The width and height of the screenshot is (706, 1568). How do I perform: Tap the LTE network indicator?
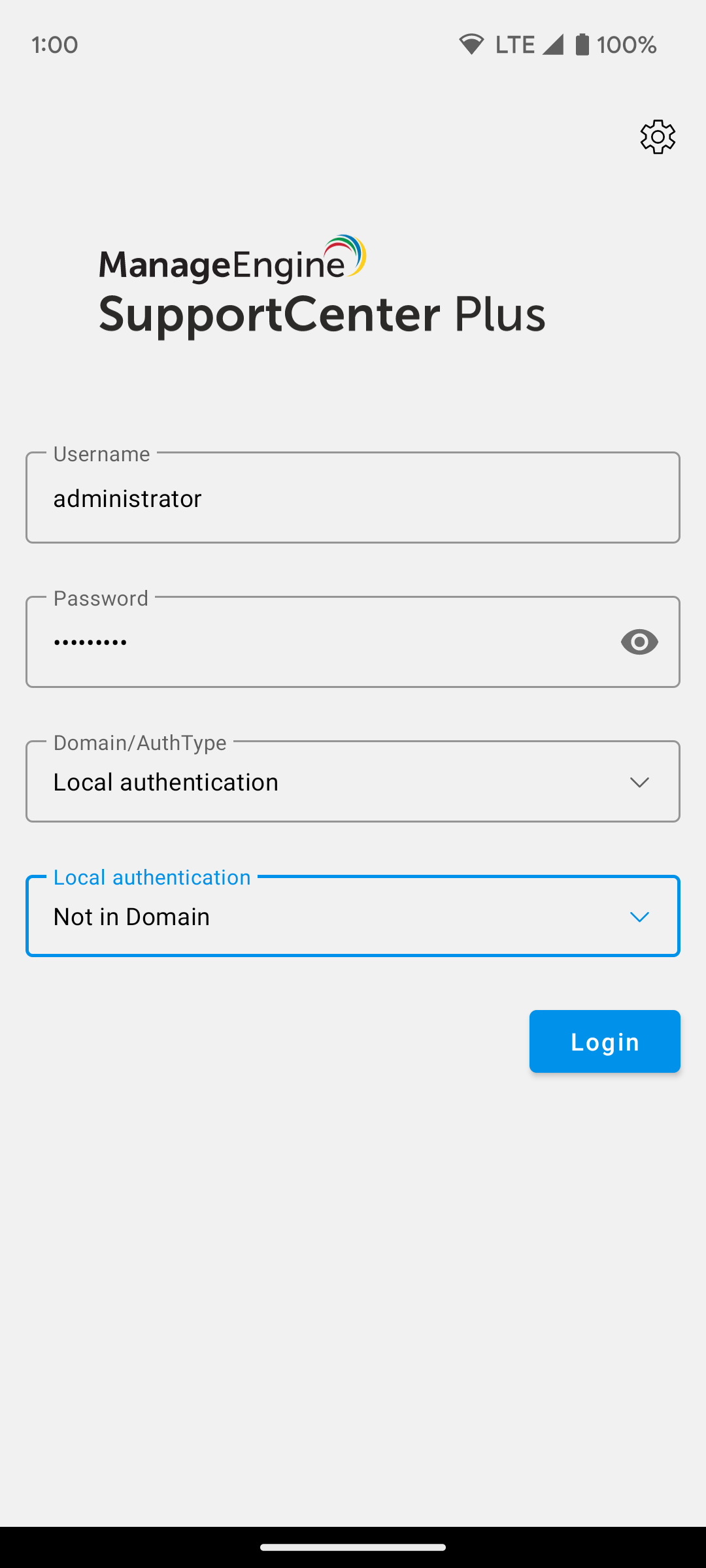pyautogui.click(x=515, y=44)
